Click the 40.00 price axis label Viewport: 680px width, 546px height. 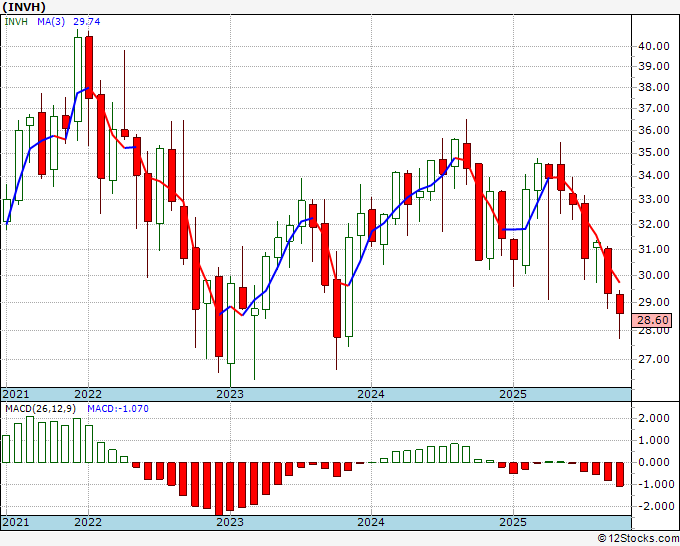tap(654, 46)
